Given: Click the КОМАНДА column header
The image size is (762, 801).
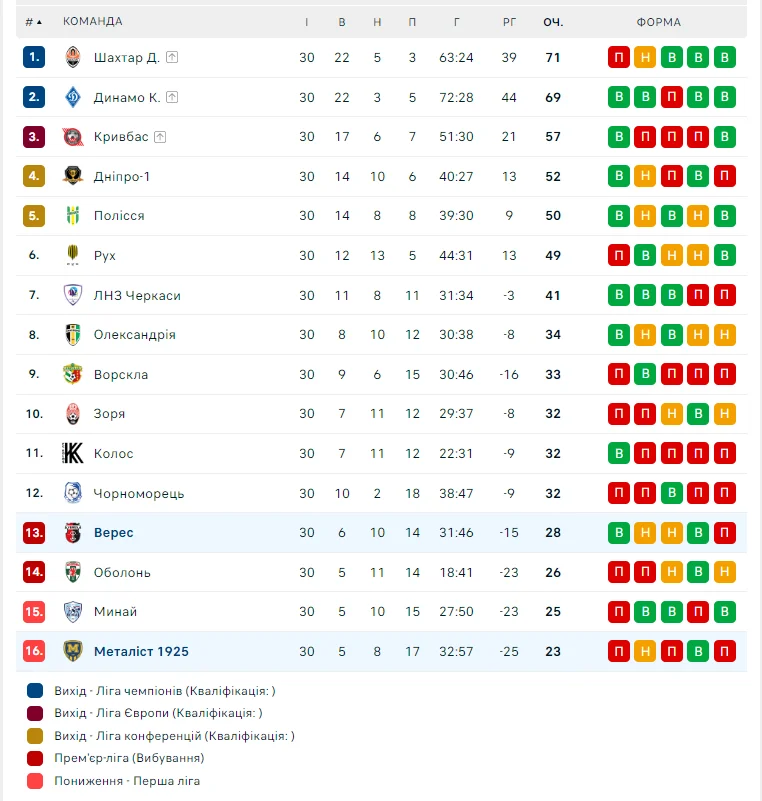Looking at the screenshot, I should click(x=93, y=22).
